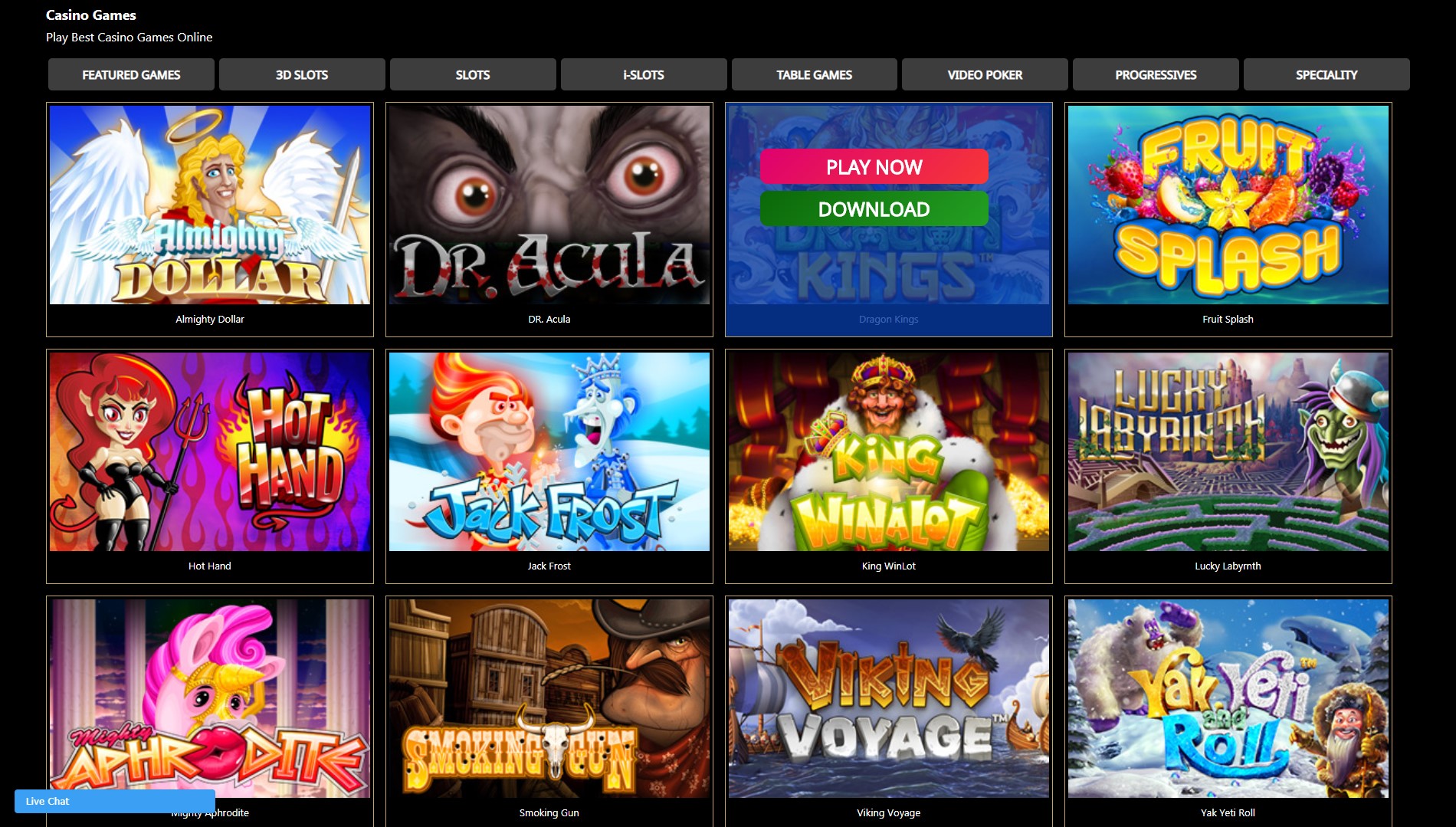Switch to the 3D Slots tab
The image size is (1456, 827).
pos(302,74)
